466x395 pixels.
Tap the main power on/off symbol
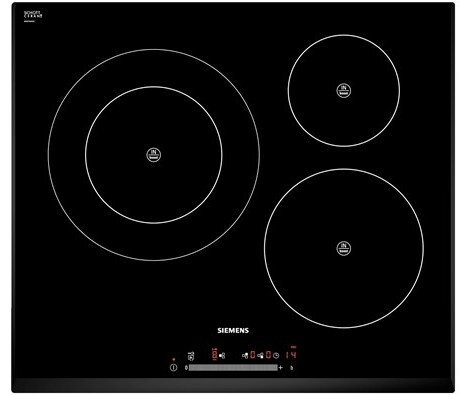pos(173,368)
